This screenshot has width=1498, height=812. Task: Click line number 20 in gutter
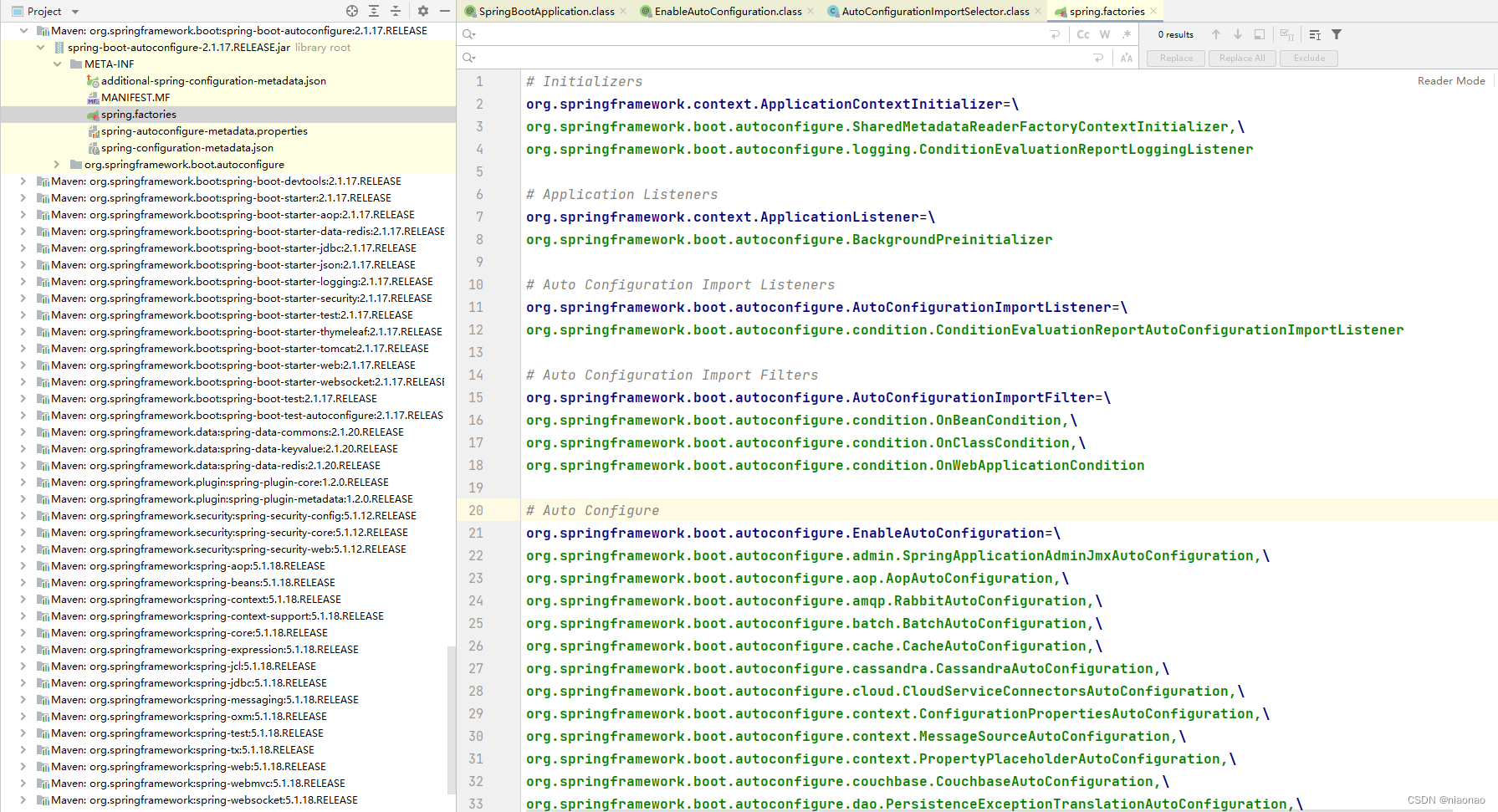[476, 510]
